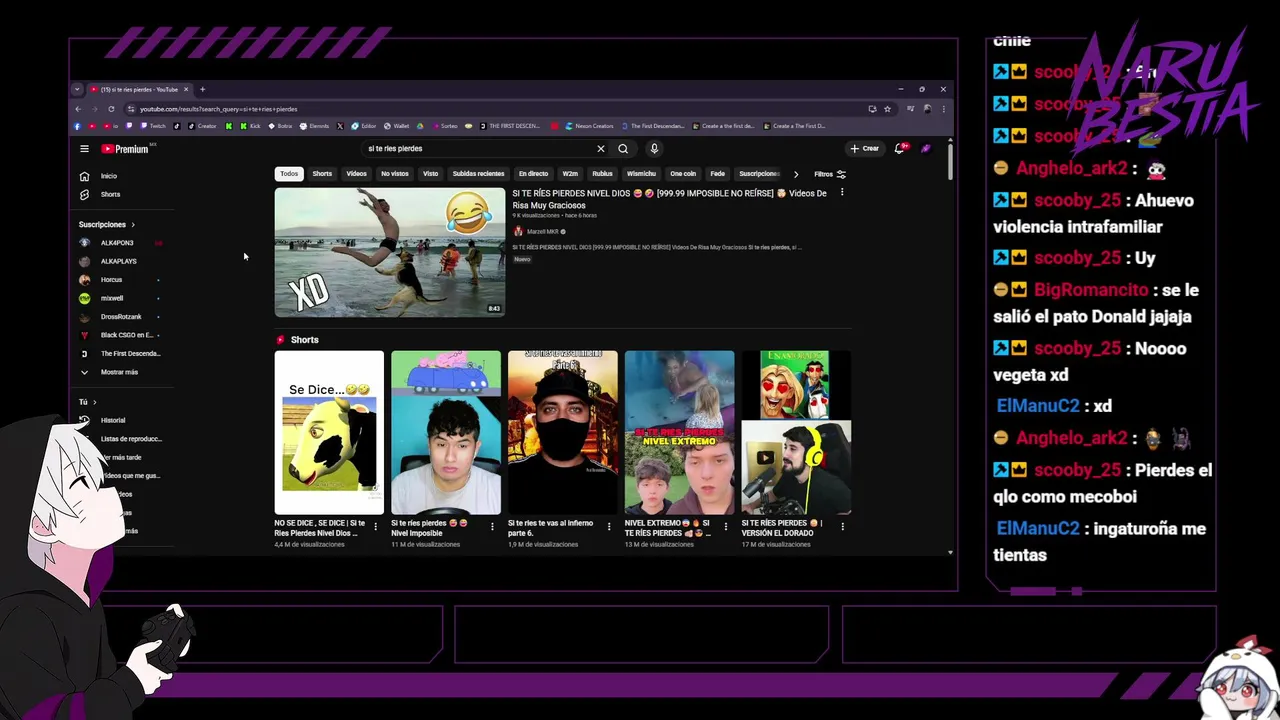Screen dimensions: 1280x720
Task: Expand the Tú section arrow
Action: click(94, 402)
